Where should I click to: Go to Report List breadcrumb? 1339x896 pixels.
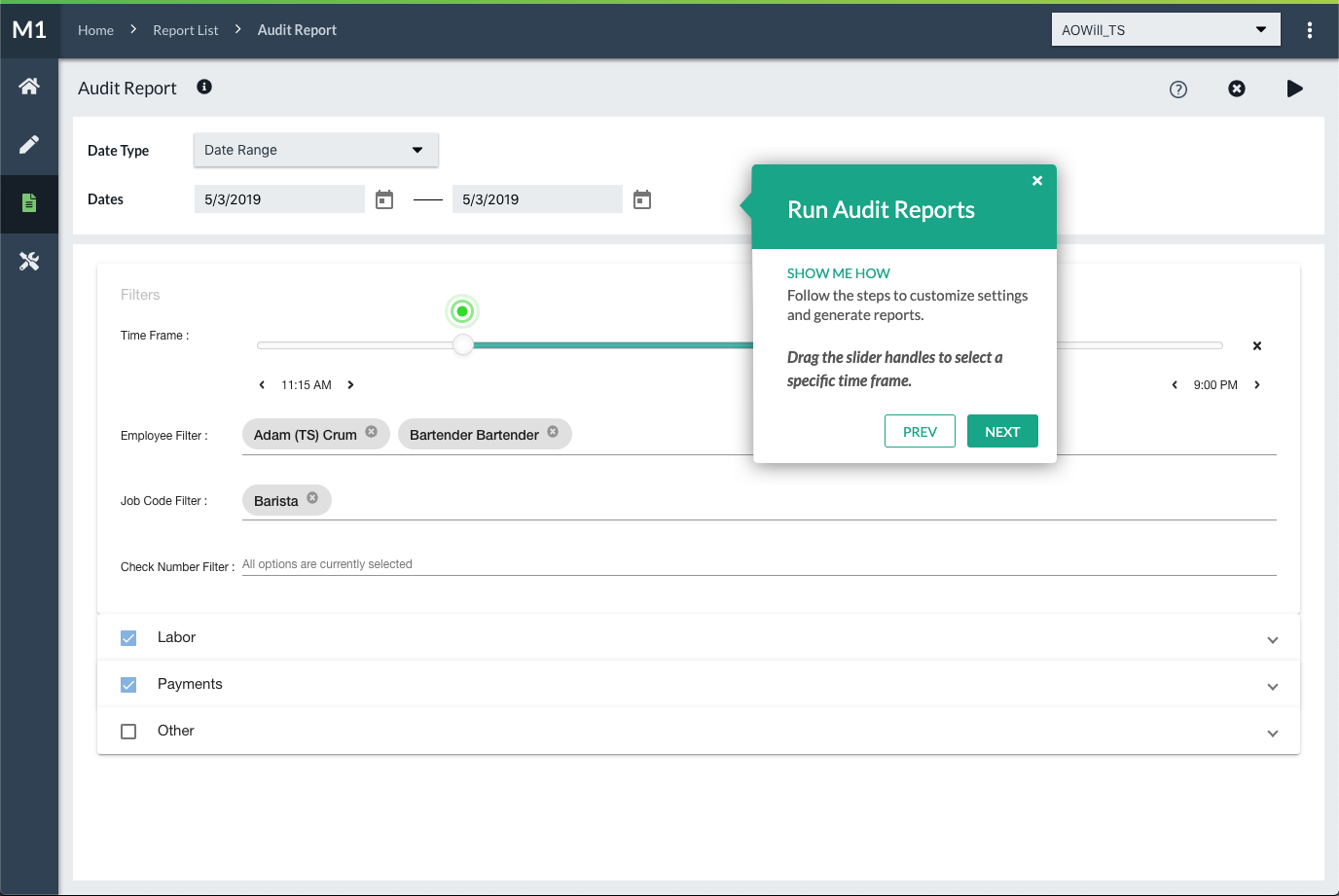[x=186, y=30]
